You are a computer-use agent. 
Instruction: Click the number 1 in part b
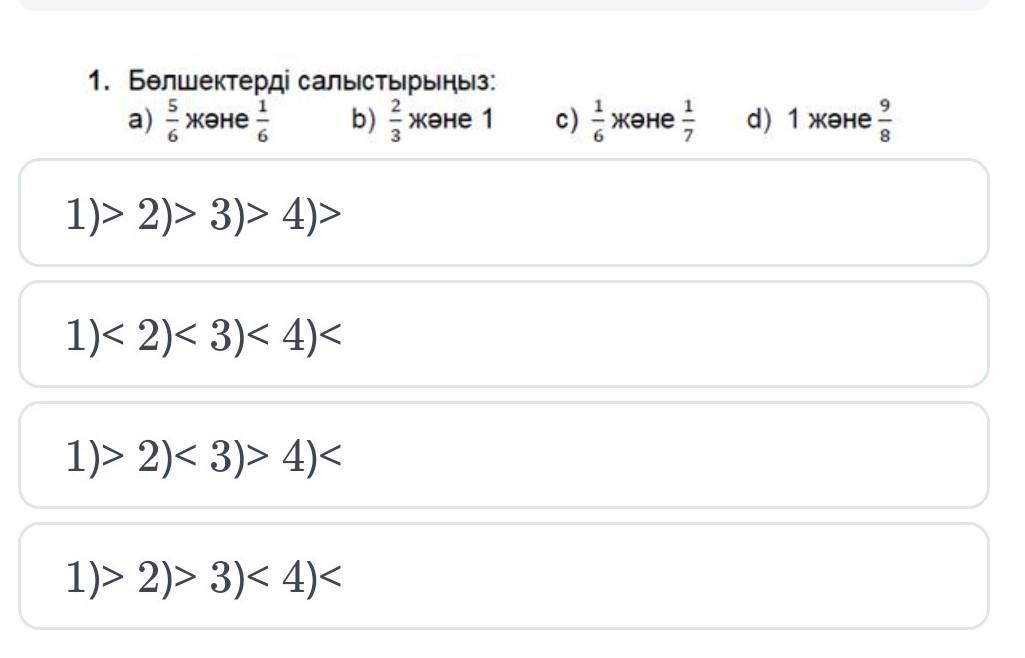click(x=486, y=119)
